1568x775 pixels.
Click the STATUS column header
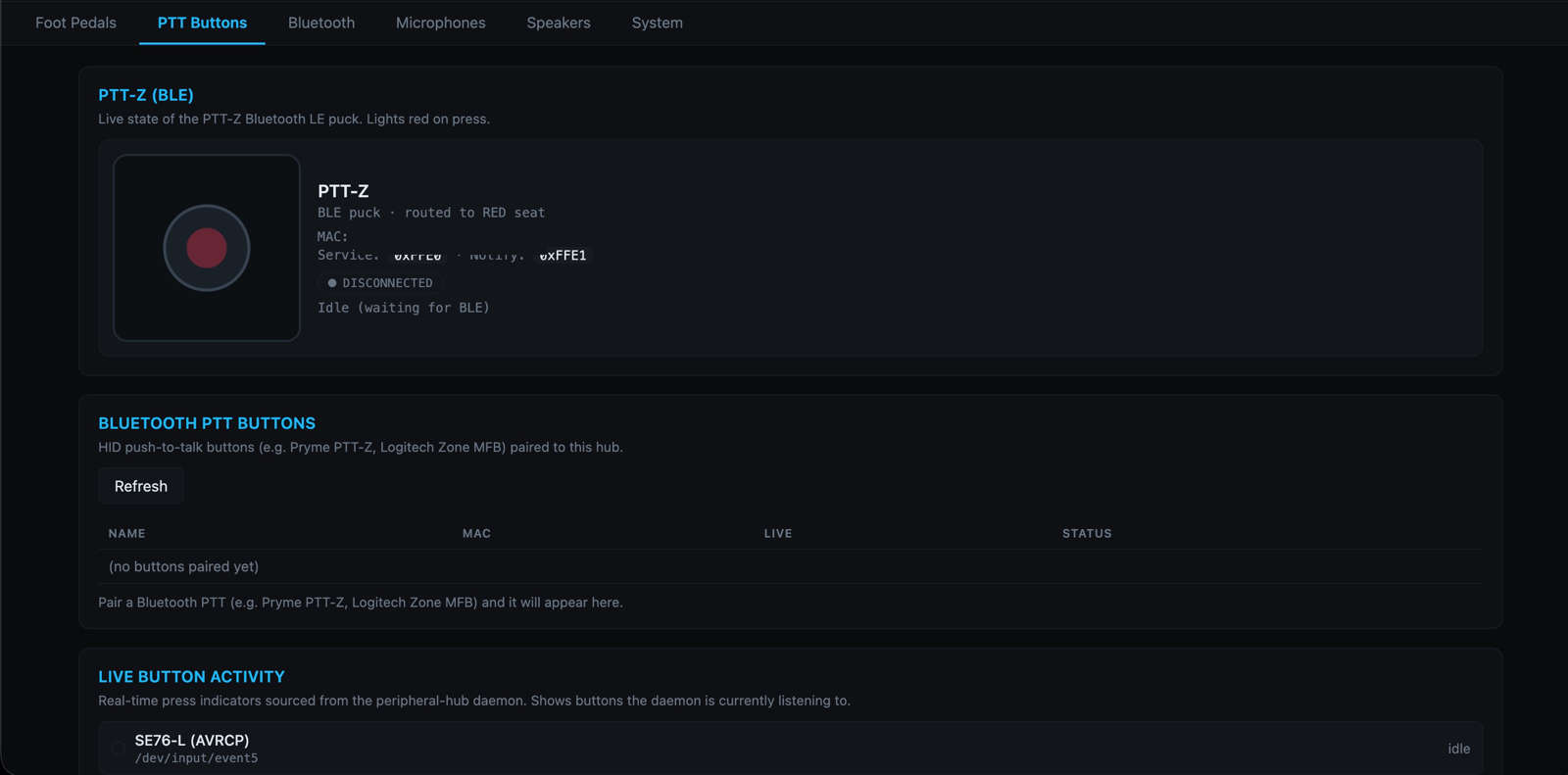[1087, 533]
